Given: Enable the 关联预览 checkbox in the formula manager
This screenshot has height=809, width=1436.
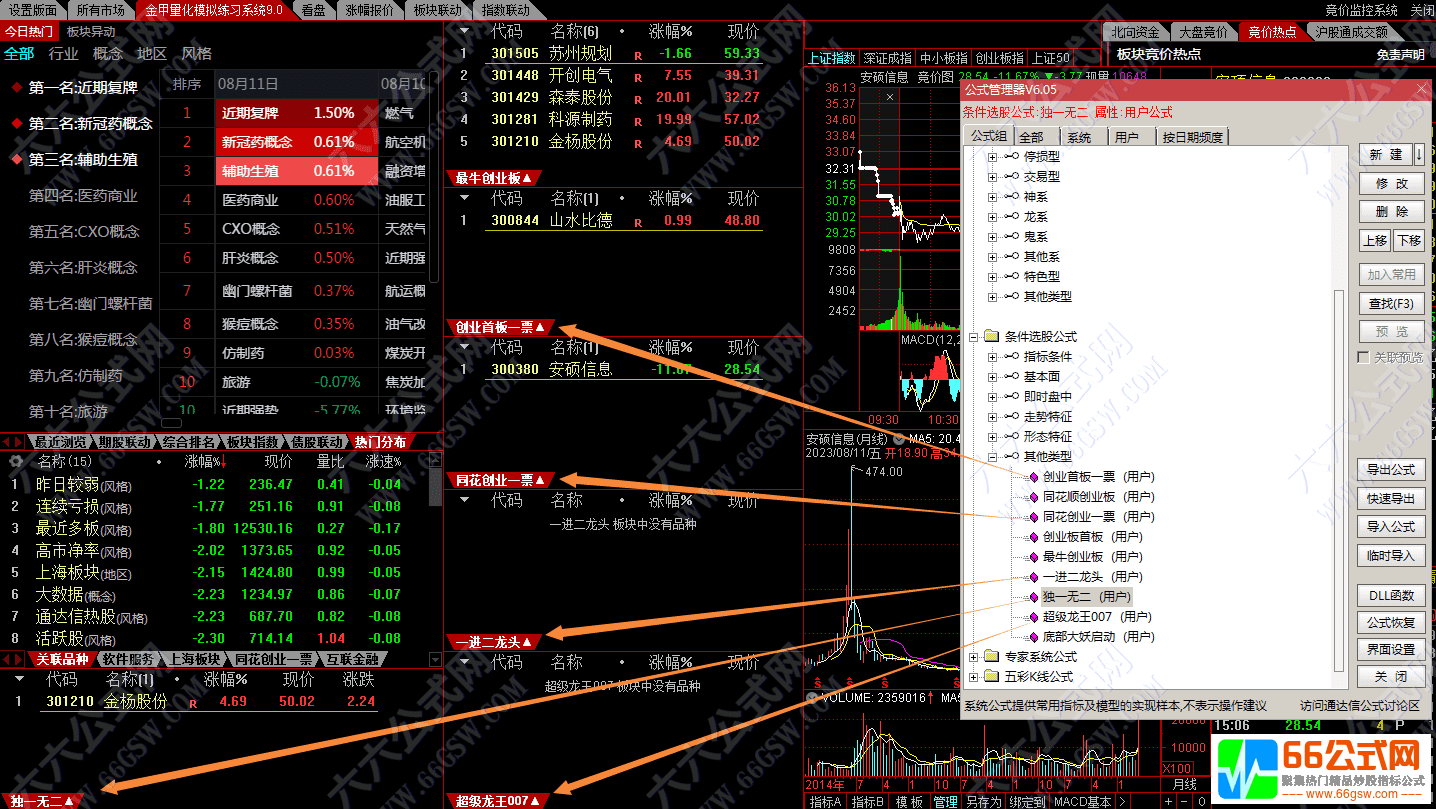Looking at the screenshot, I should 1365,356.
